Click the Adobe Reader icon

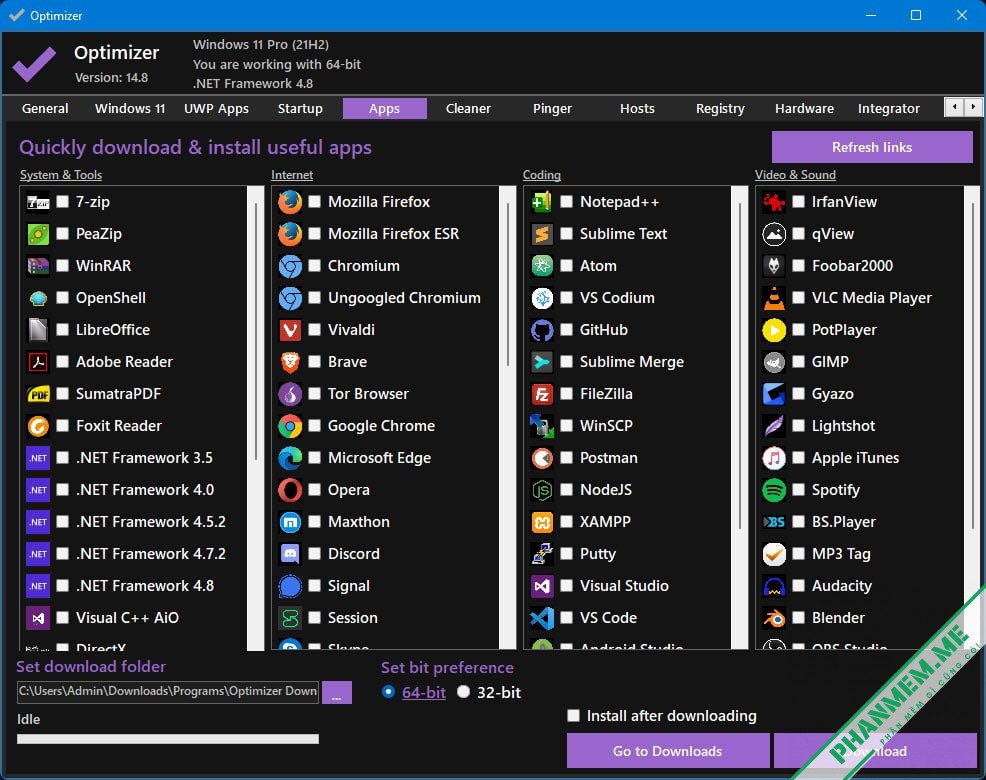38,362
